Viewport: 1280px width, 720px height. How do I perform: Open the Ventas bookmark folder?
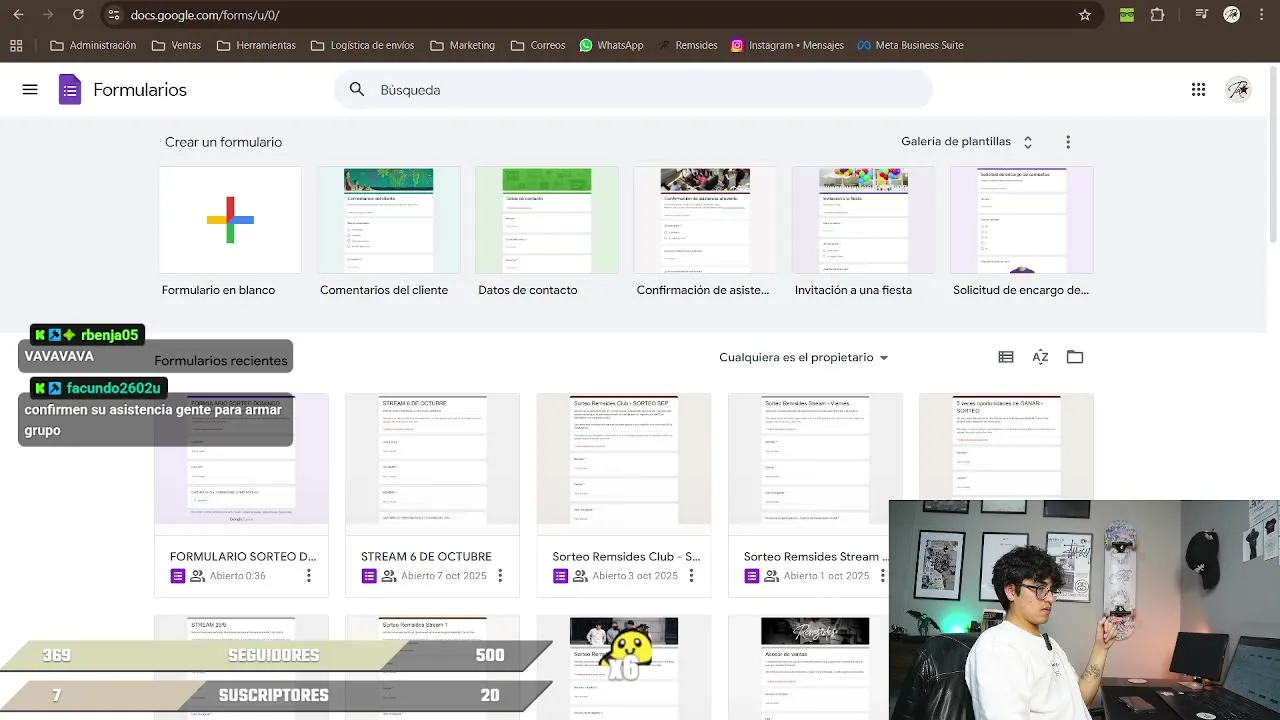click(176, 45)
